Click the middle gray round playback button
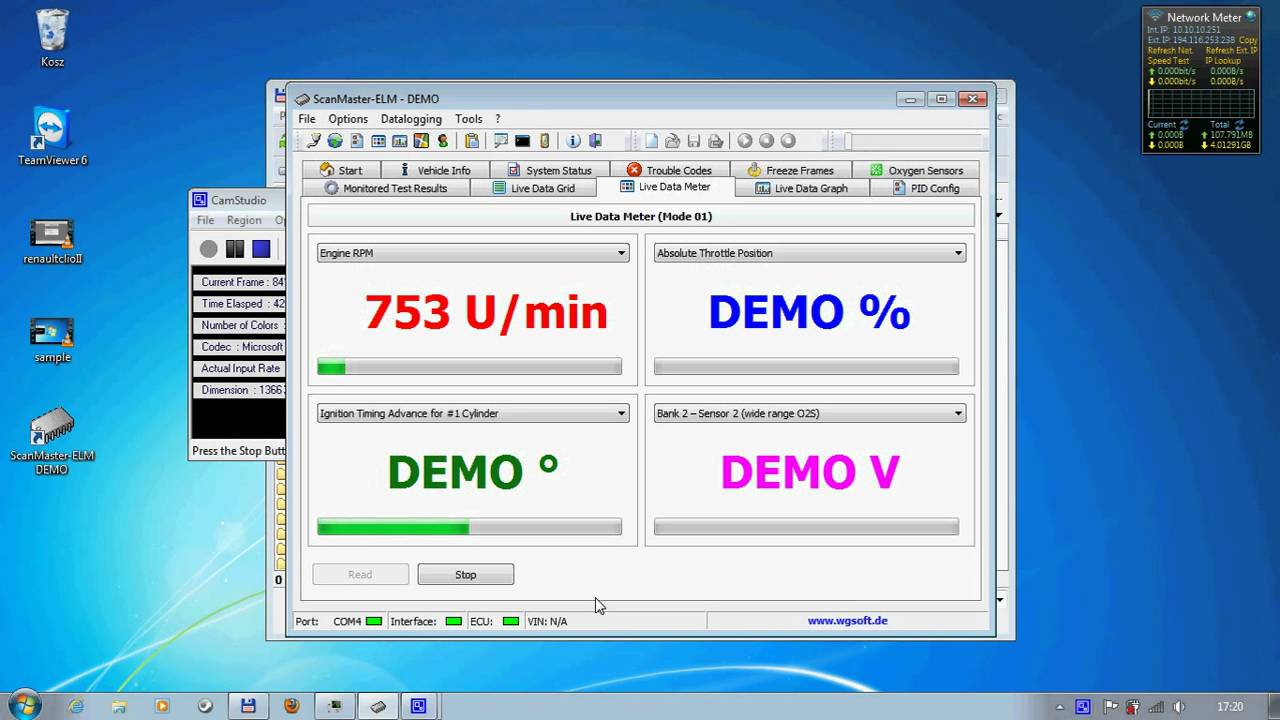This screenshot has width=1280, height=720. pyautogui.click(x=767, y=141)
